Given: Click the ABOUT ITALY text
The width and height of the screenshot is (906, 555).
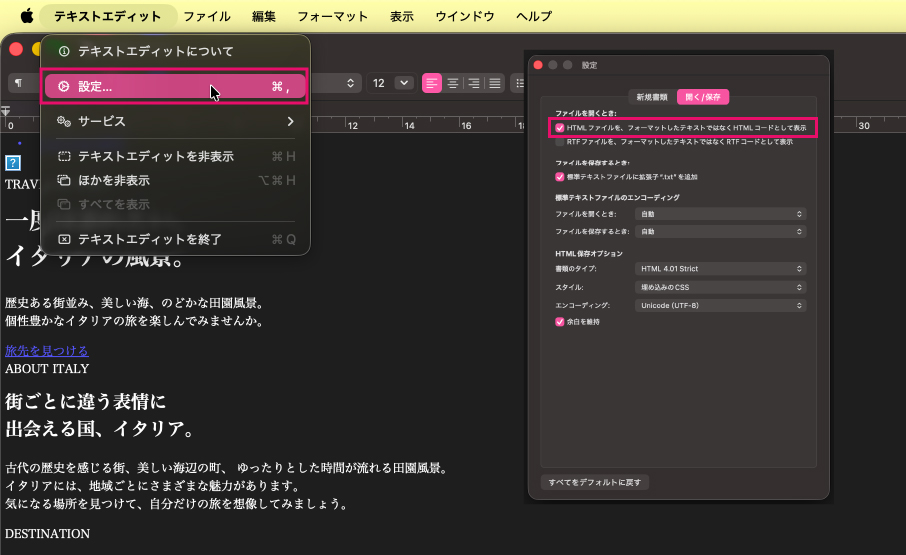Looking at the screenshot, I should [47, 368].
